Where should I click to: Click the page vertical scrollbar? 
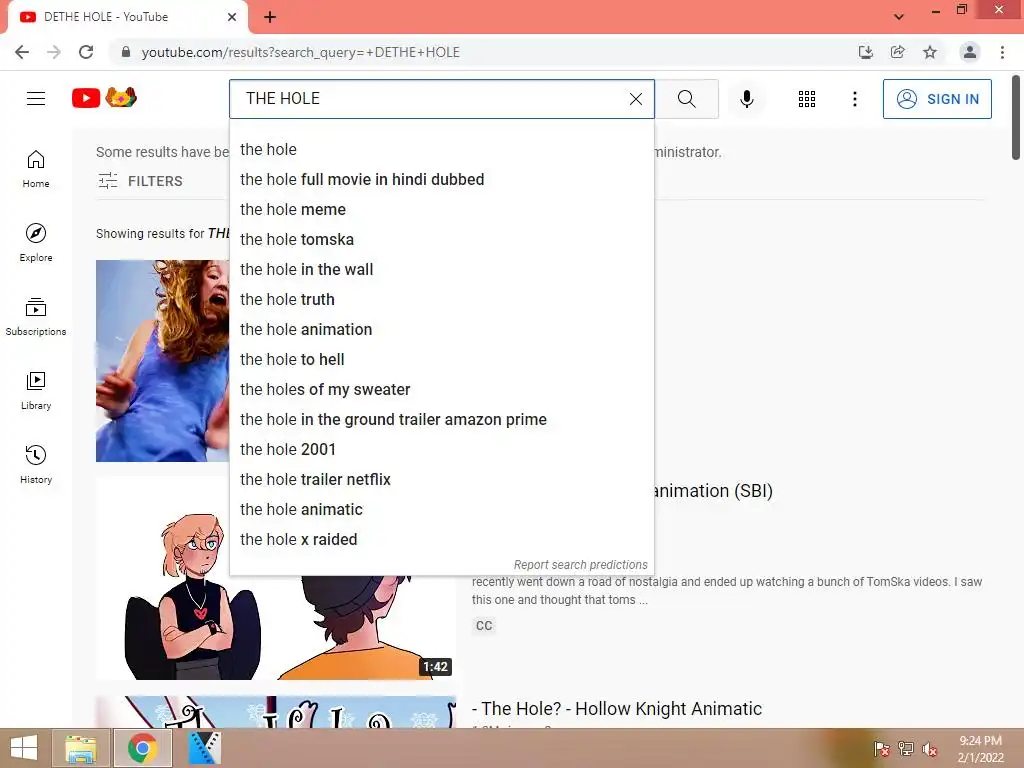pyautogui.click(x=1016, y=118)
